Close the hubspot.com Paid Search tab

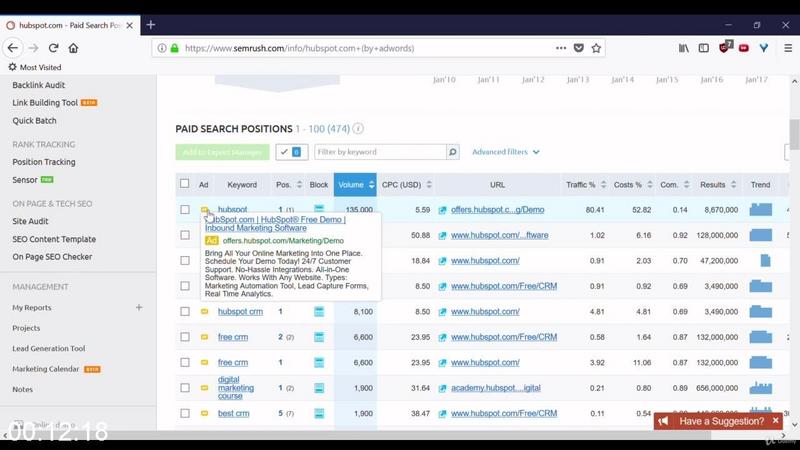click(130, 25)
